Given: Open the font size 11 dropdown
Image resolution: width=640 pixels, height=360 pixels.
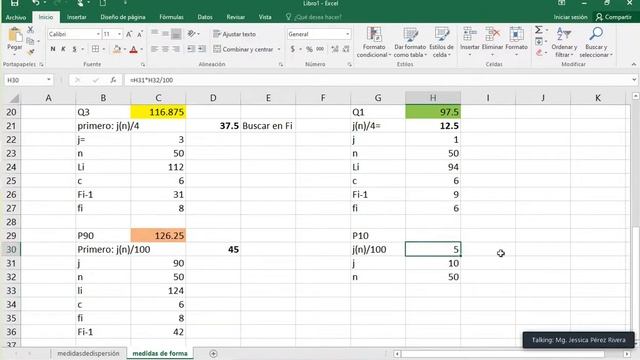Looking at the screenshot, I should point(119,34).
